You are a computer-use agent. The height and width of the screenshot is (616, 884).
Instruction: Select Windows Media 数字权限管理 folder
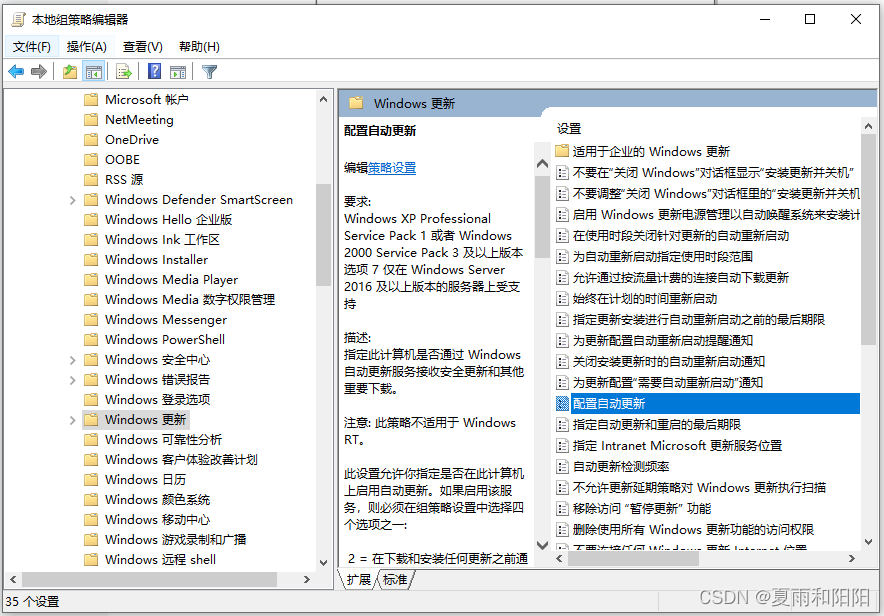tap(190, 299)
